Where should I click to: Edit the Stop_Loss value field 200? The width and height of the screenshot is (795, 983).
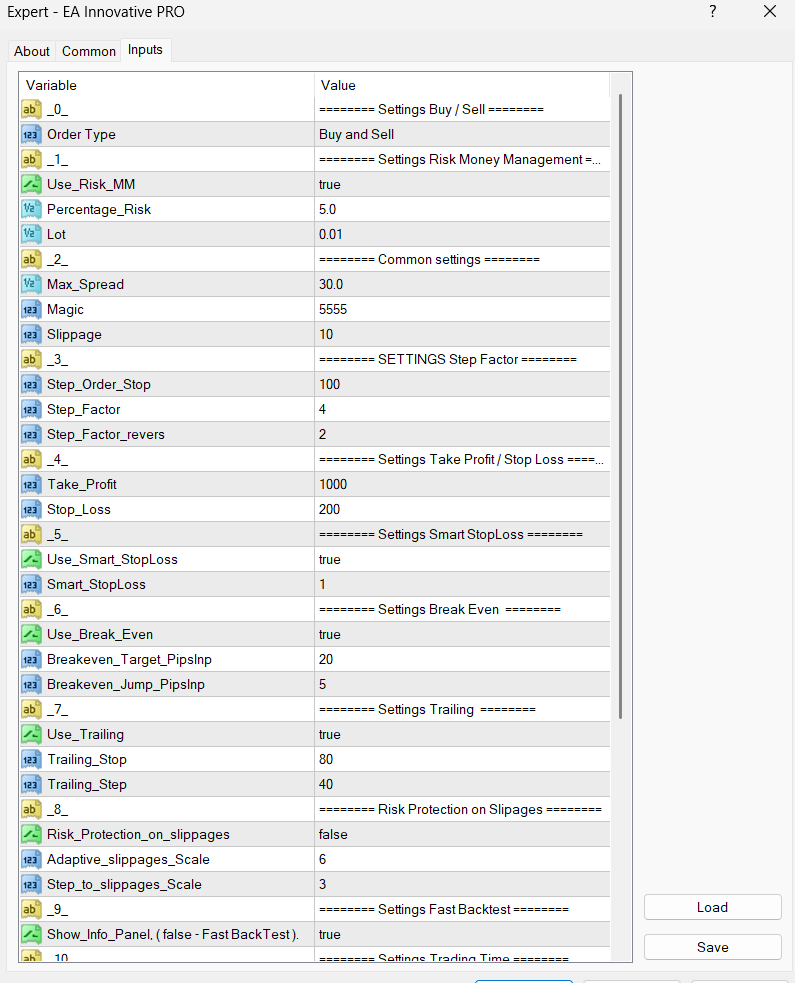(461, 509)
